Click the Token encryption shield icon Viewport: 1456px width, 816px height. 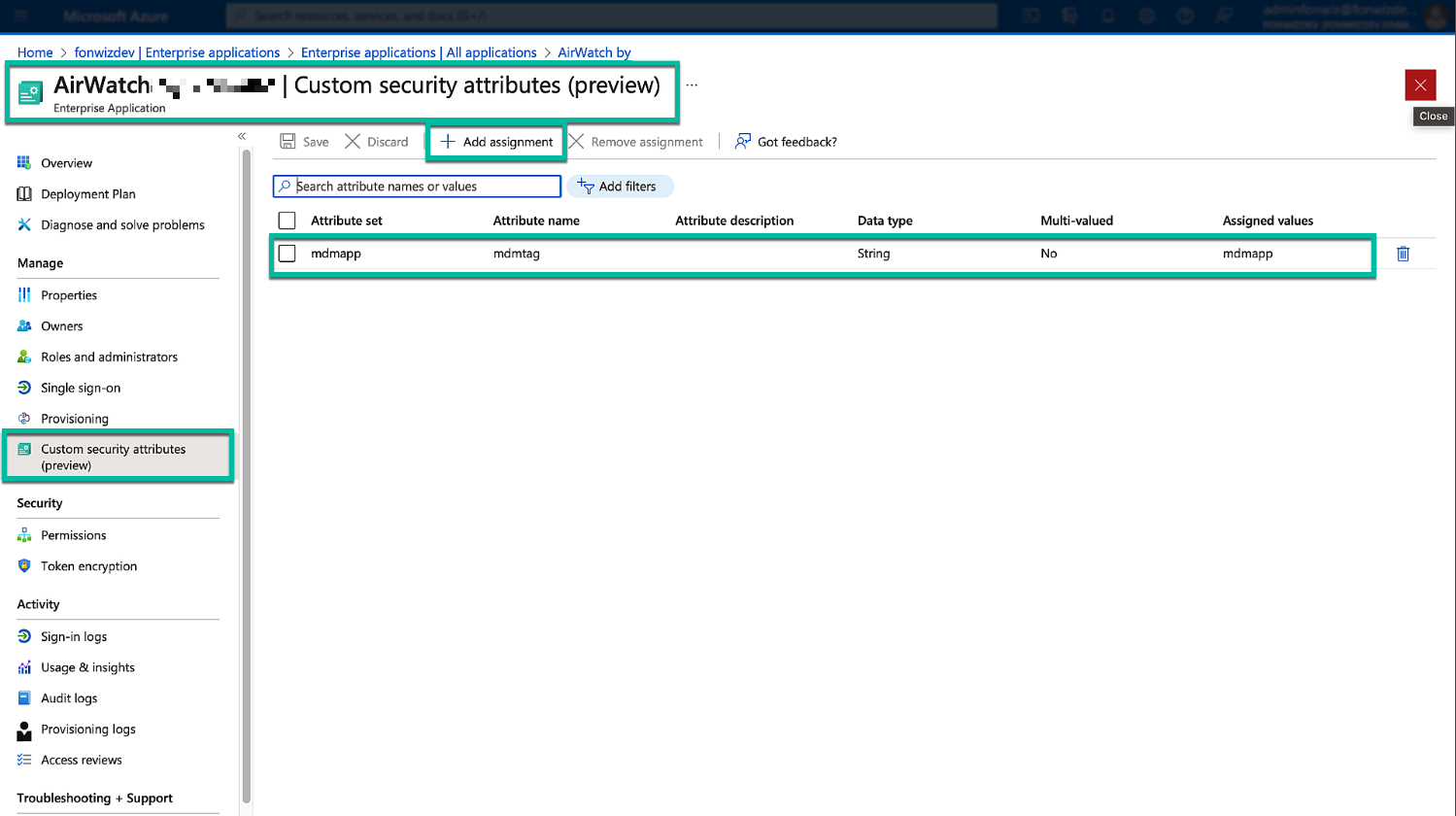24,566
